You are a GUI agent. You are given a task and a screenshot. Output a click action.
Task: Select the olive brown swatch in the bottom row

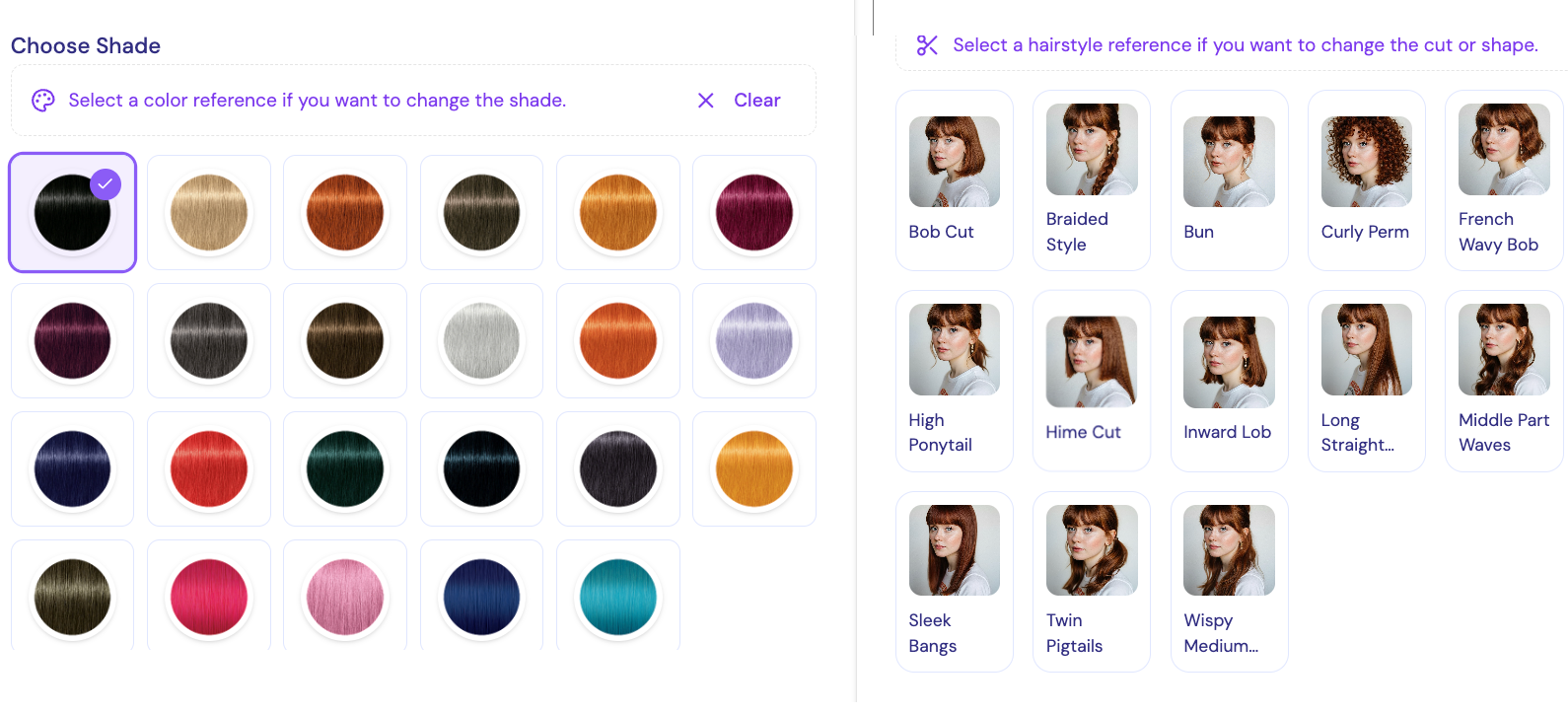tap(72, 596)
